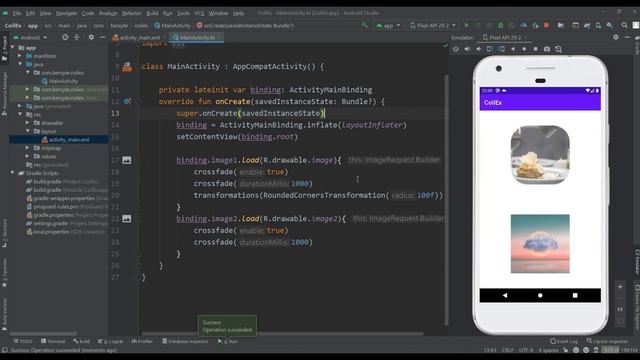Open the Layout Inspector
640x360 pixels.
click(607, 341)
